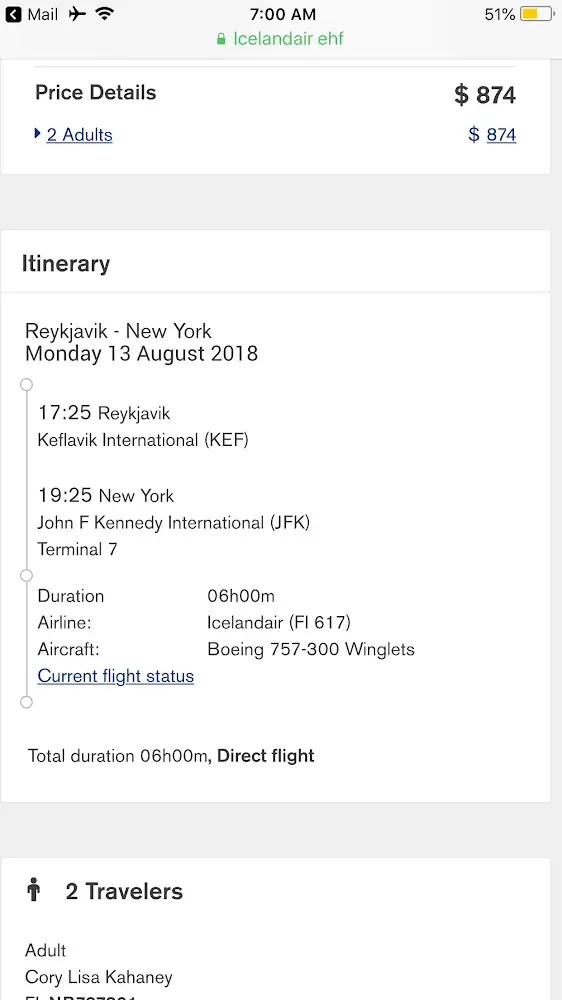
Task: Tap the battery indicator icon
Action: (536, 14)
